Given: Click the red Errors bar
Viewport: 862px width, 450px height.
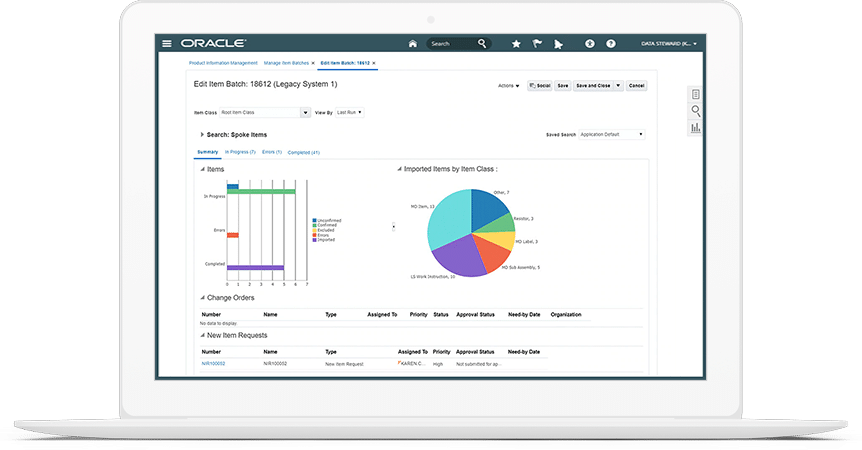Looking at the screenshot, I should (x=233, y=235).
